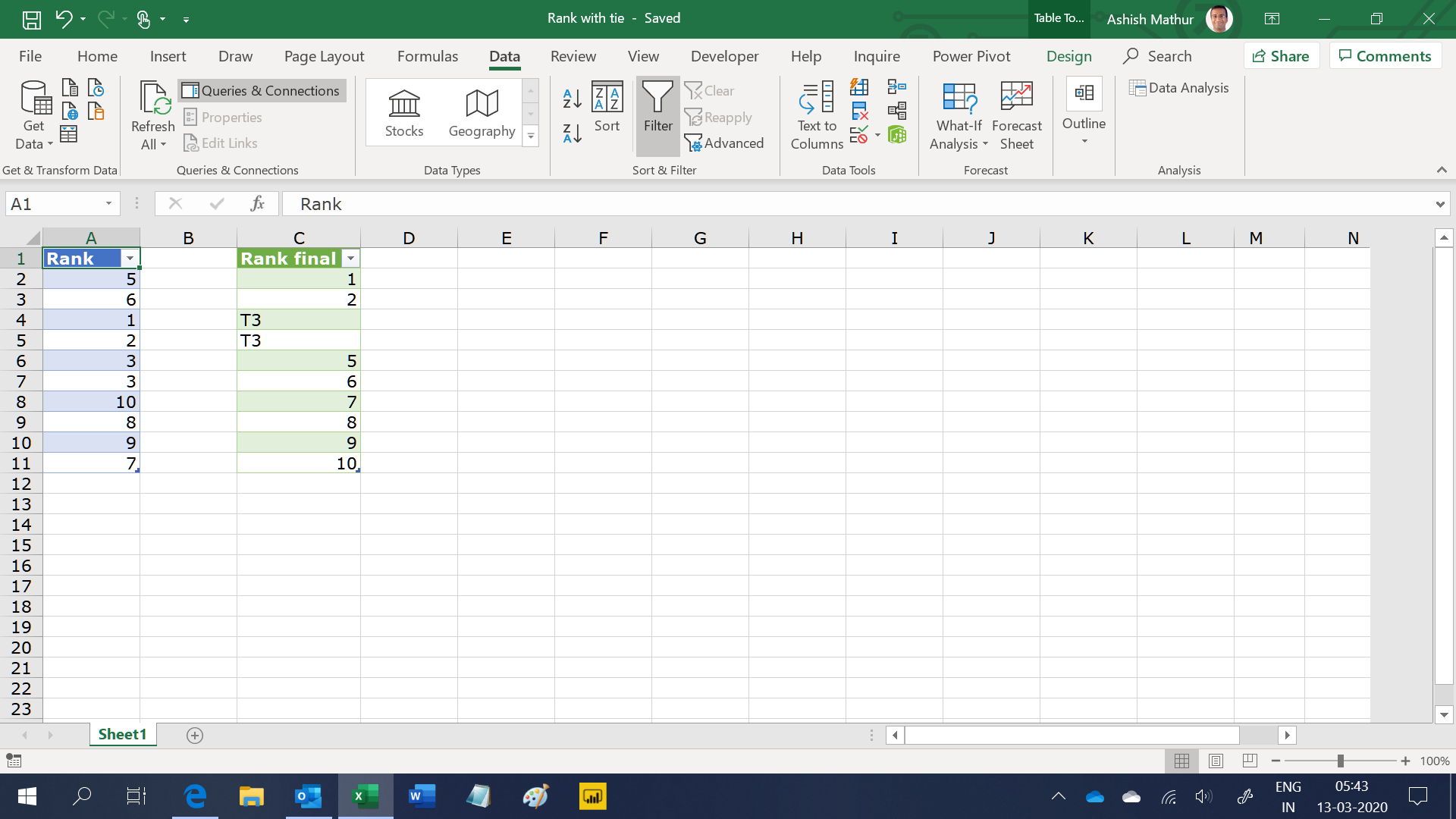Image resolution: width=1456 pixels, height=819 pixels.
Task: Expand the Data Types gallery
Action: click(x=531, y=136)
